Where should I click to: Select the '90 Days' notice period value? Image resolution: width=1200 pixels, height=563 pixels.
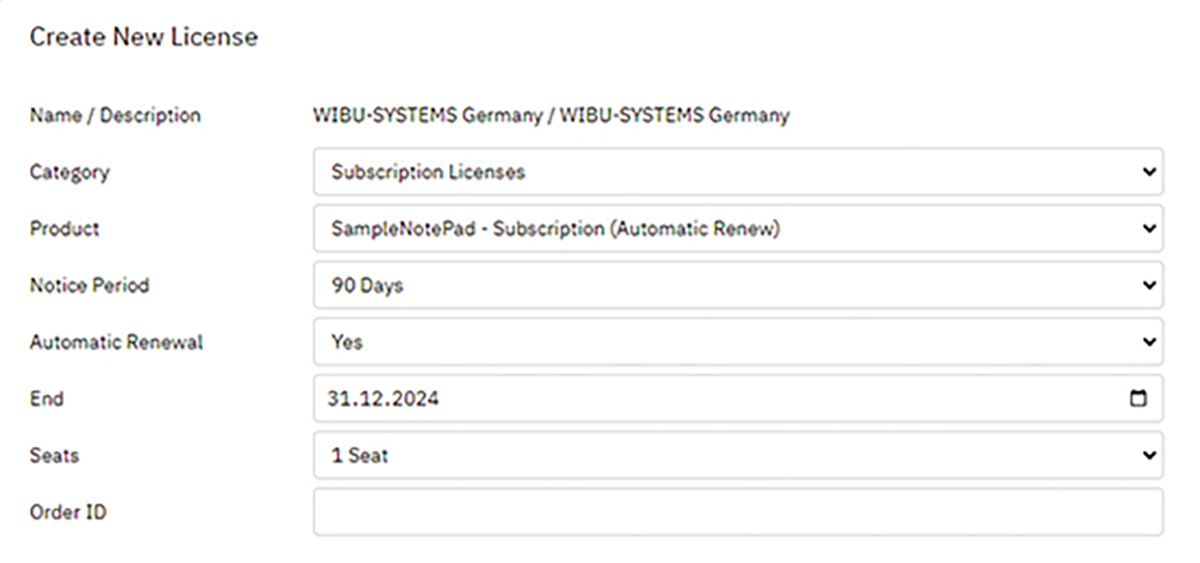coord(367,286)
